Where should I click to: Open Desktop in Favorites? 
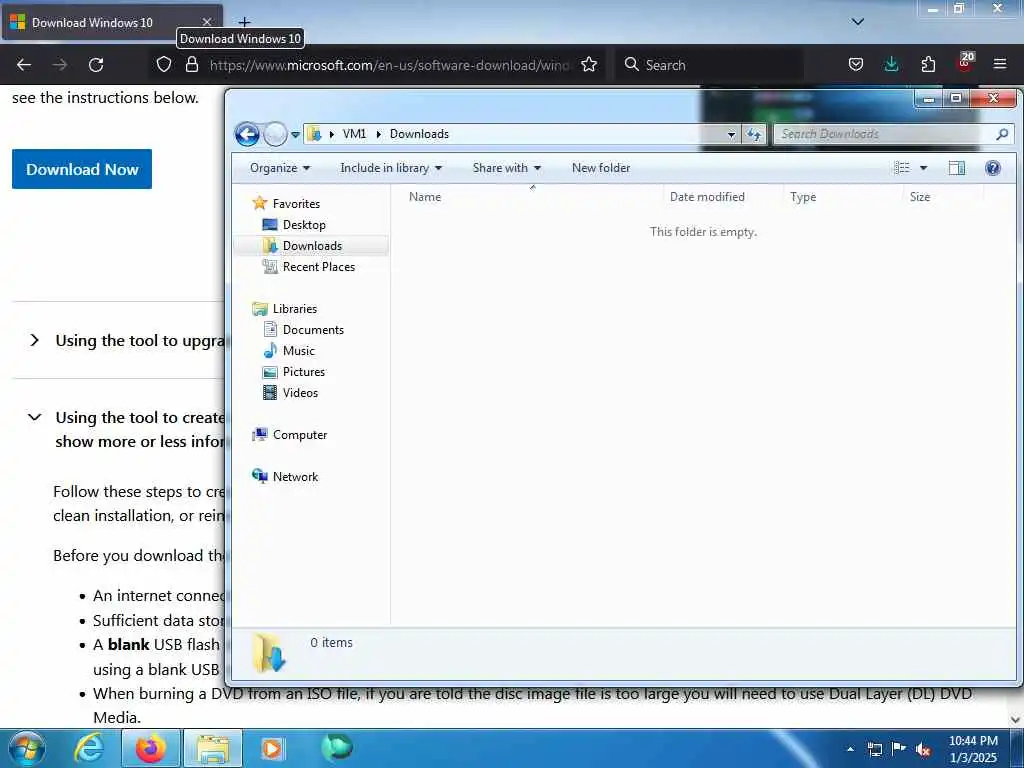tap(304, 225)
